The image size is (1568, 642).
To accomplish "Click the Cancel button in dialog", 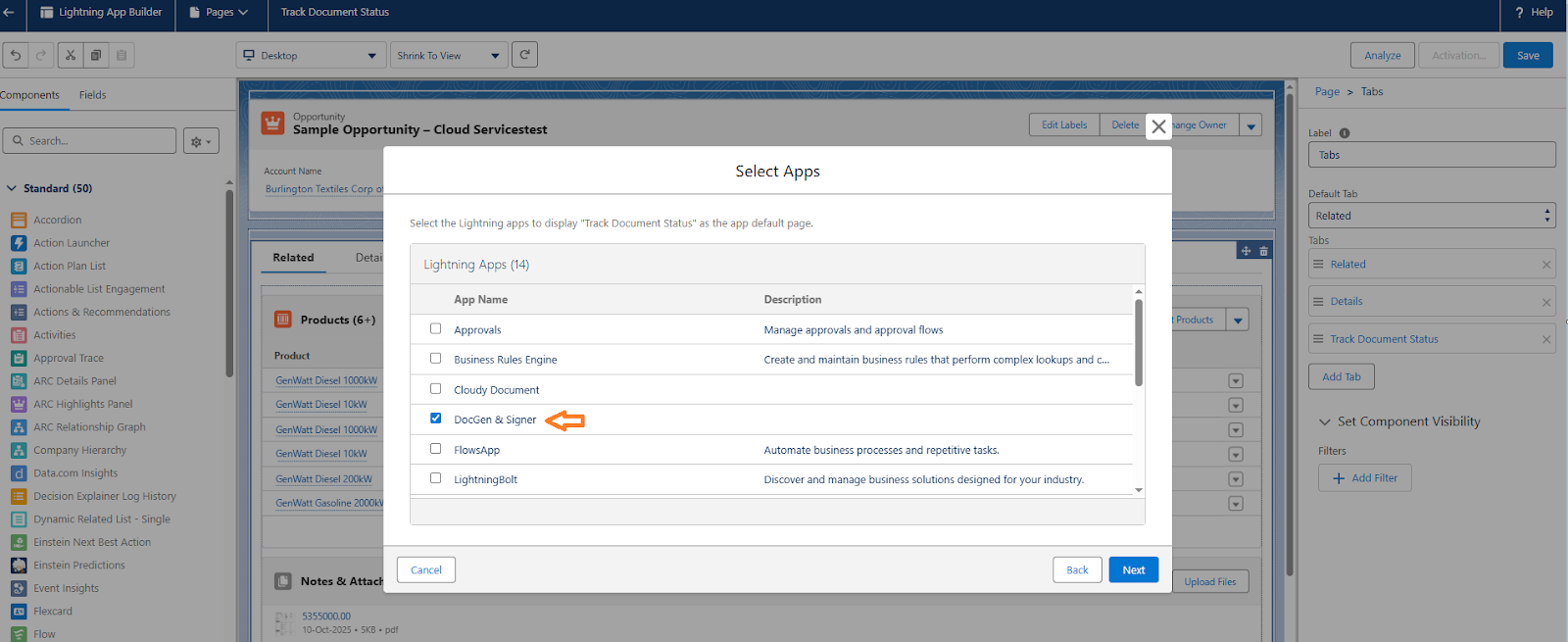I will tap(425, 570).
